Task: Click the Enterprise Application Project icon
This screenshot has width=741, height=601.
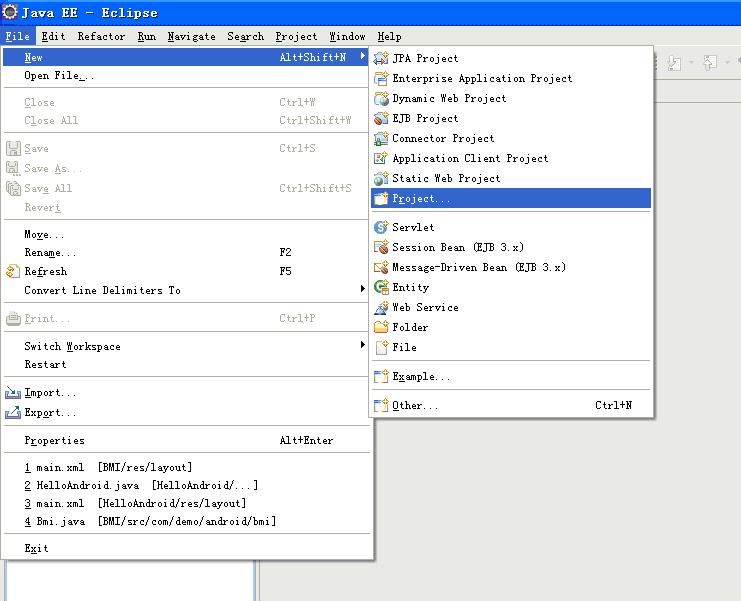Action: click(x=381, y=78)
